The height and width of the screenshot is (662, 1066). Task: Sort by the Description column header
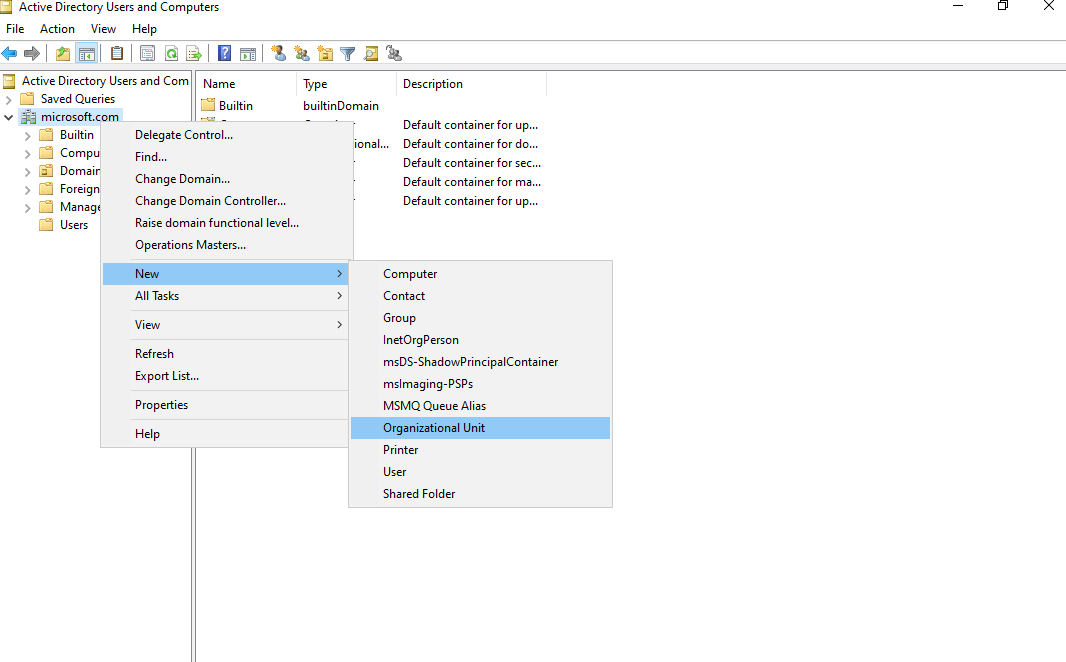click(472, 84)
